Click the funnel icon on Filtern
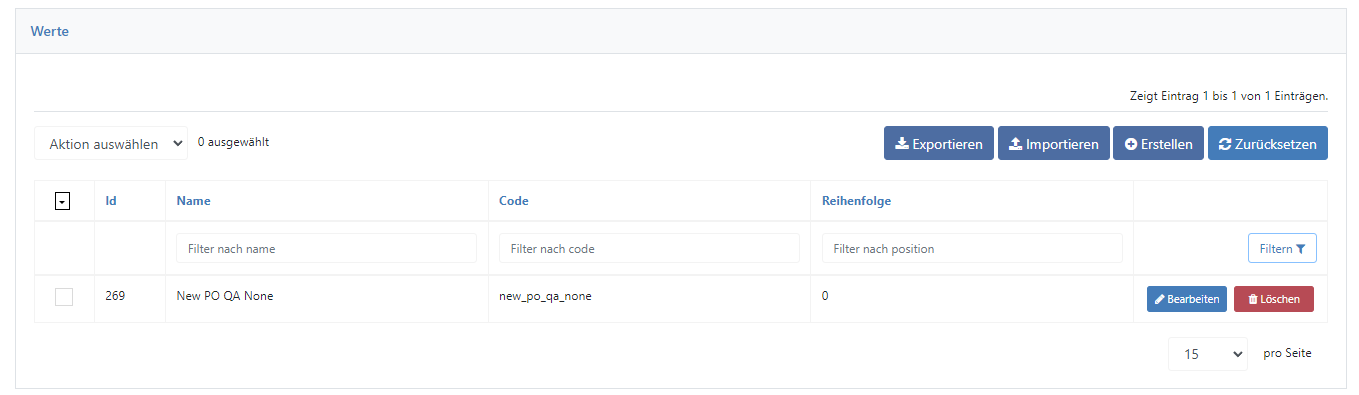 (1300, 249)
